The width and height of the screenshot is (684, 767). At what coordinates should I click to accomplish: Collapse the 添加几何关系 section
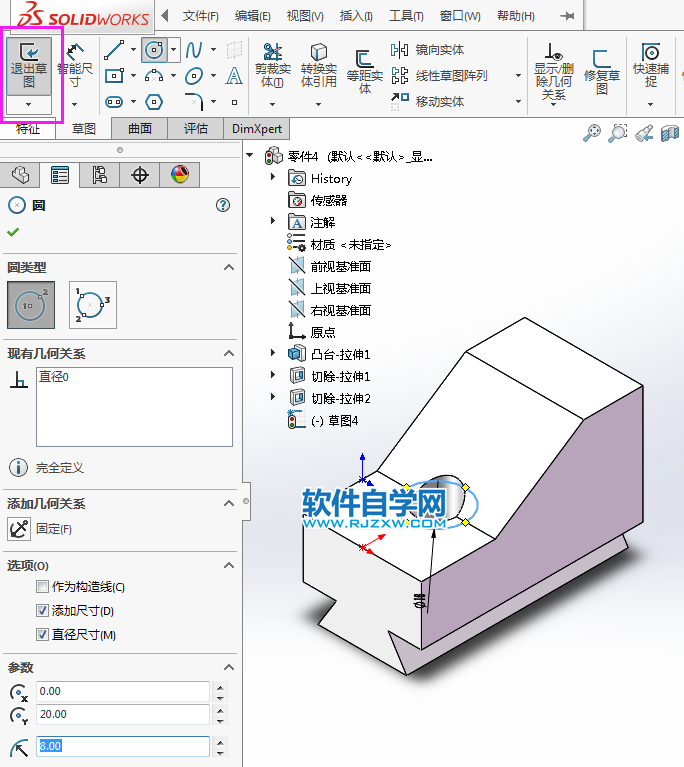228,503
